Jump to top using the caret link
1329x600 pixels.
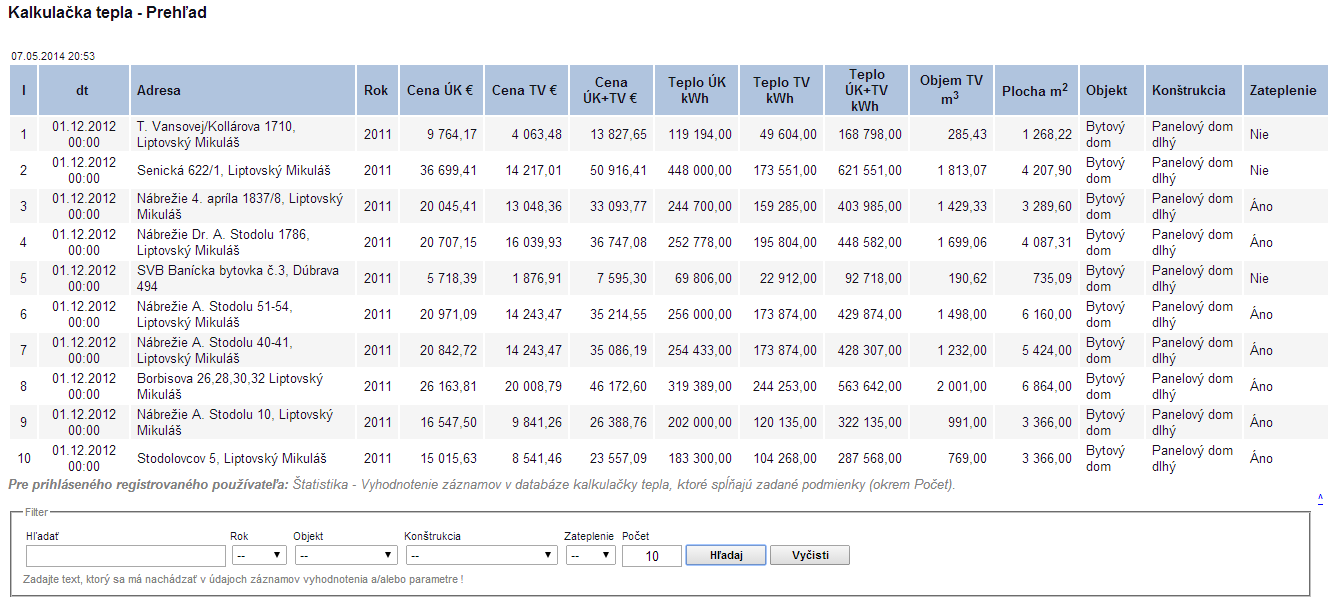click(1320, 497)
